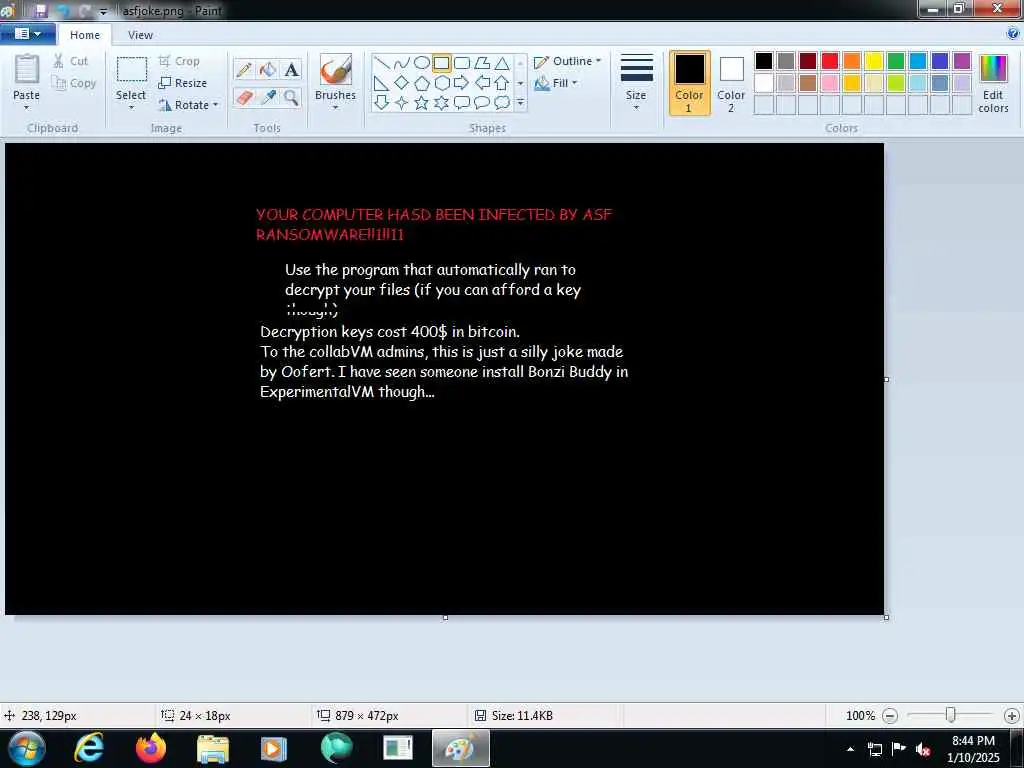The height and width of the screenshot is (768, 1024).
Task: Open the Select dropdown arrow
Action: click(x=131, y=108)
